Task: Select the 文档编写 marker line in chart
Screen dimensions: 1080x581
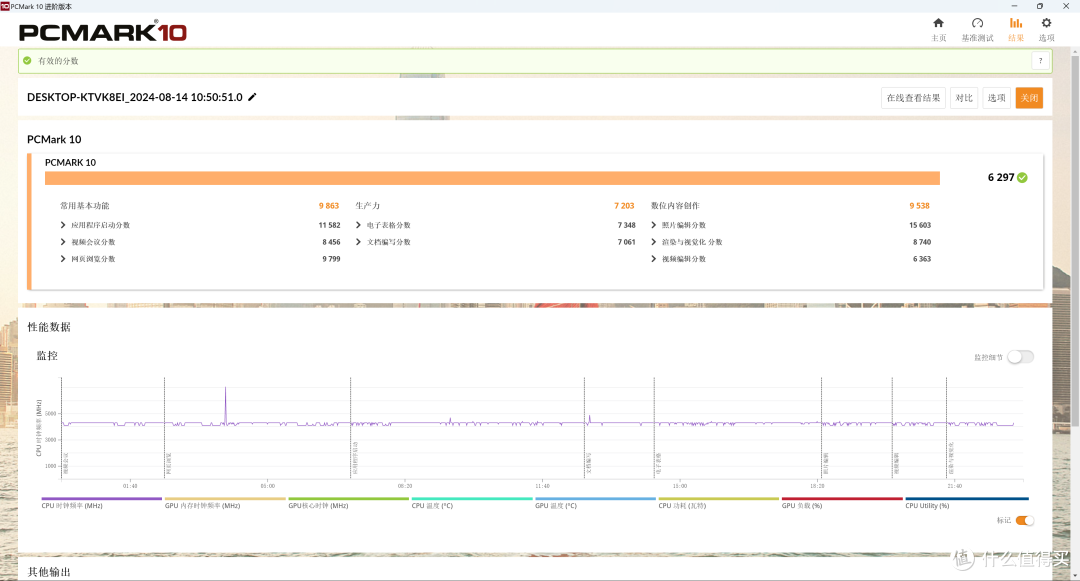Action: coord(585,427)
